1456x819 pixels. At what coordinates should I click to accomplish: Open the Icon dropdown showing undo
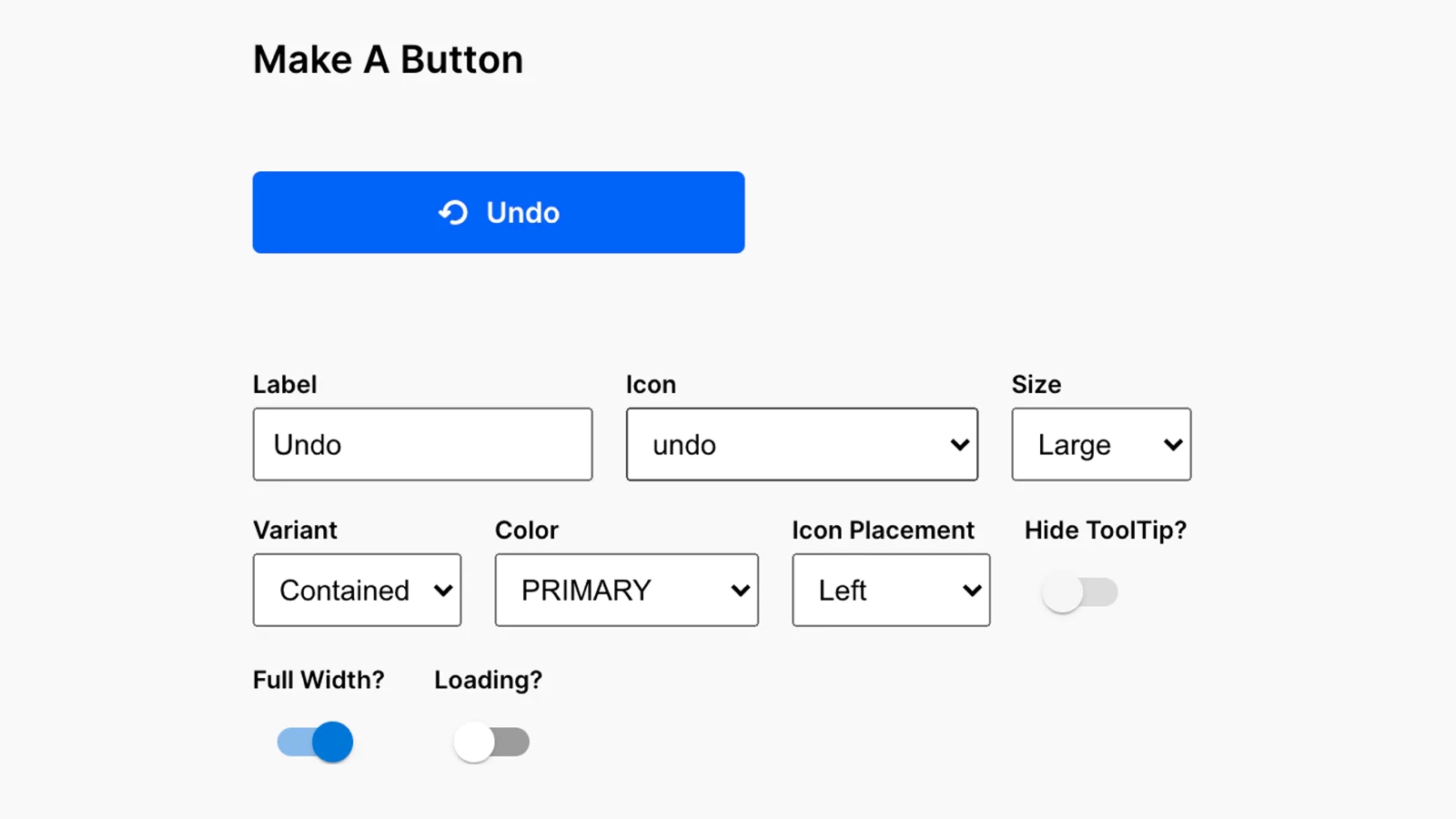(802, 444)
